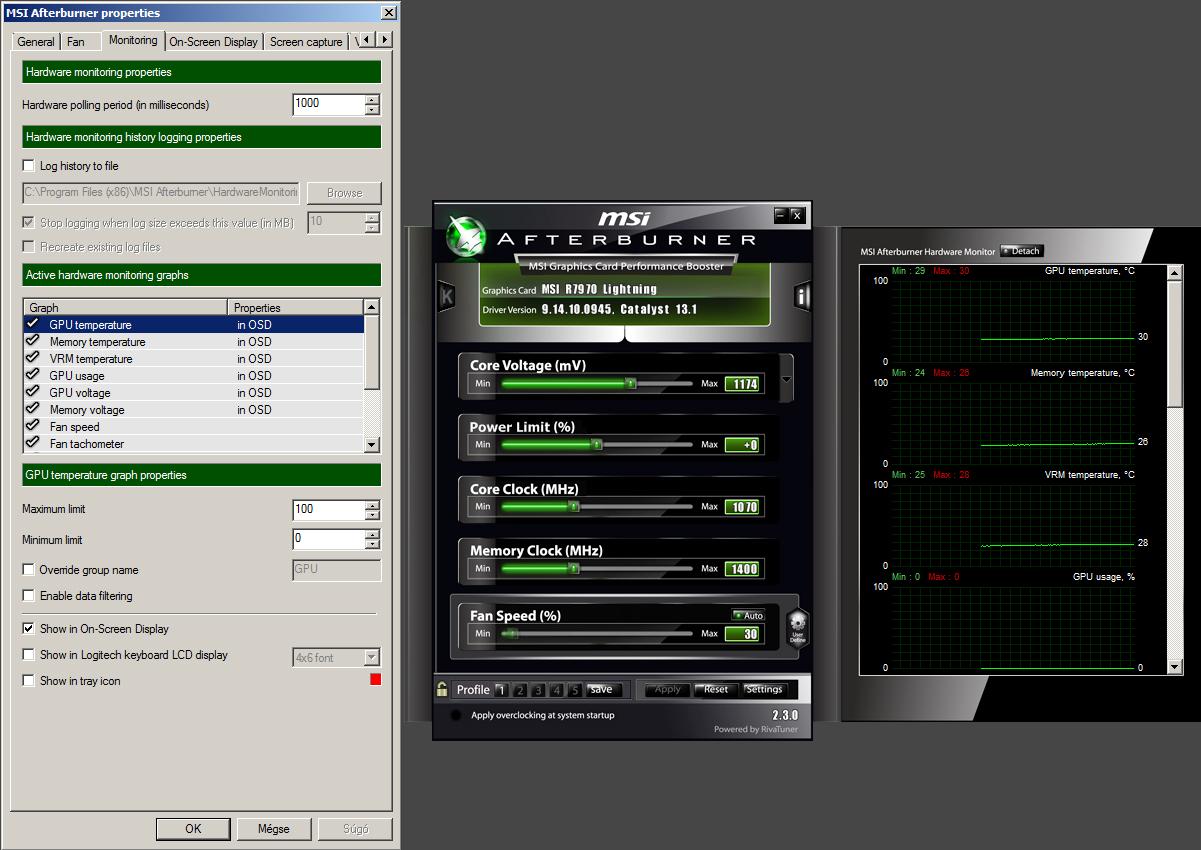Click the Mégse cancel button
1201x850 pixels.
pyautogui.click(x=274, y=829)
